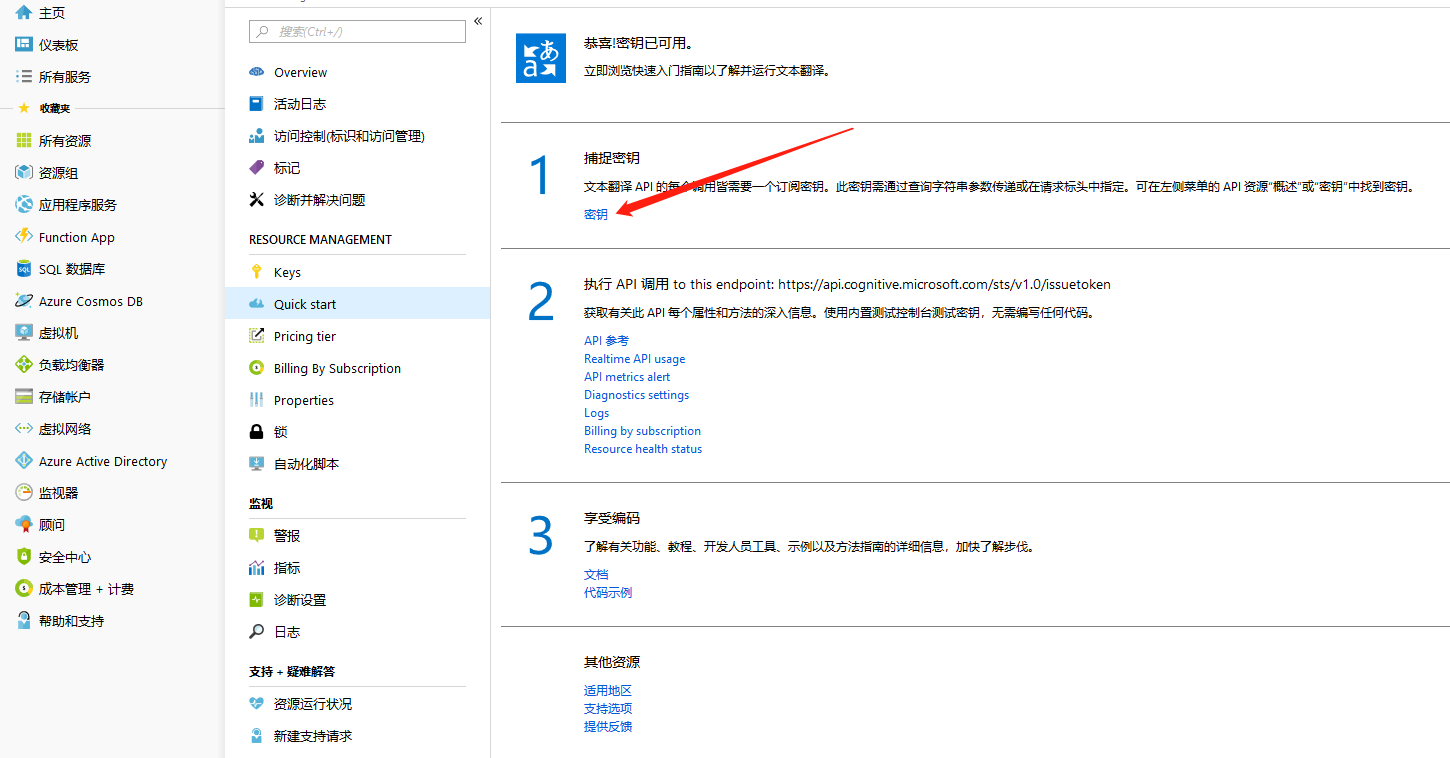Open the 诊断设置 menu item

point(357,600)
